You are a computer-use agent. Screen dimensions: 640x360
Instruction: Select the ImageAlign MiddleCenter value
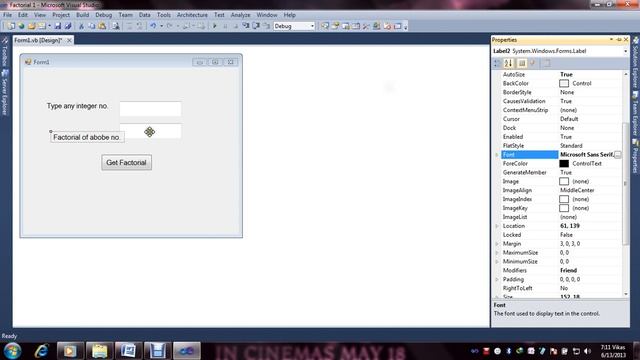coord(577,190)
